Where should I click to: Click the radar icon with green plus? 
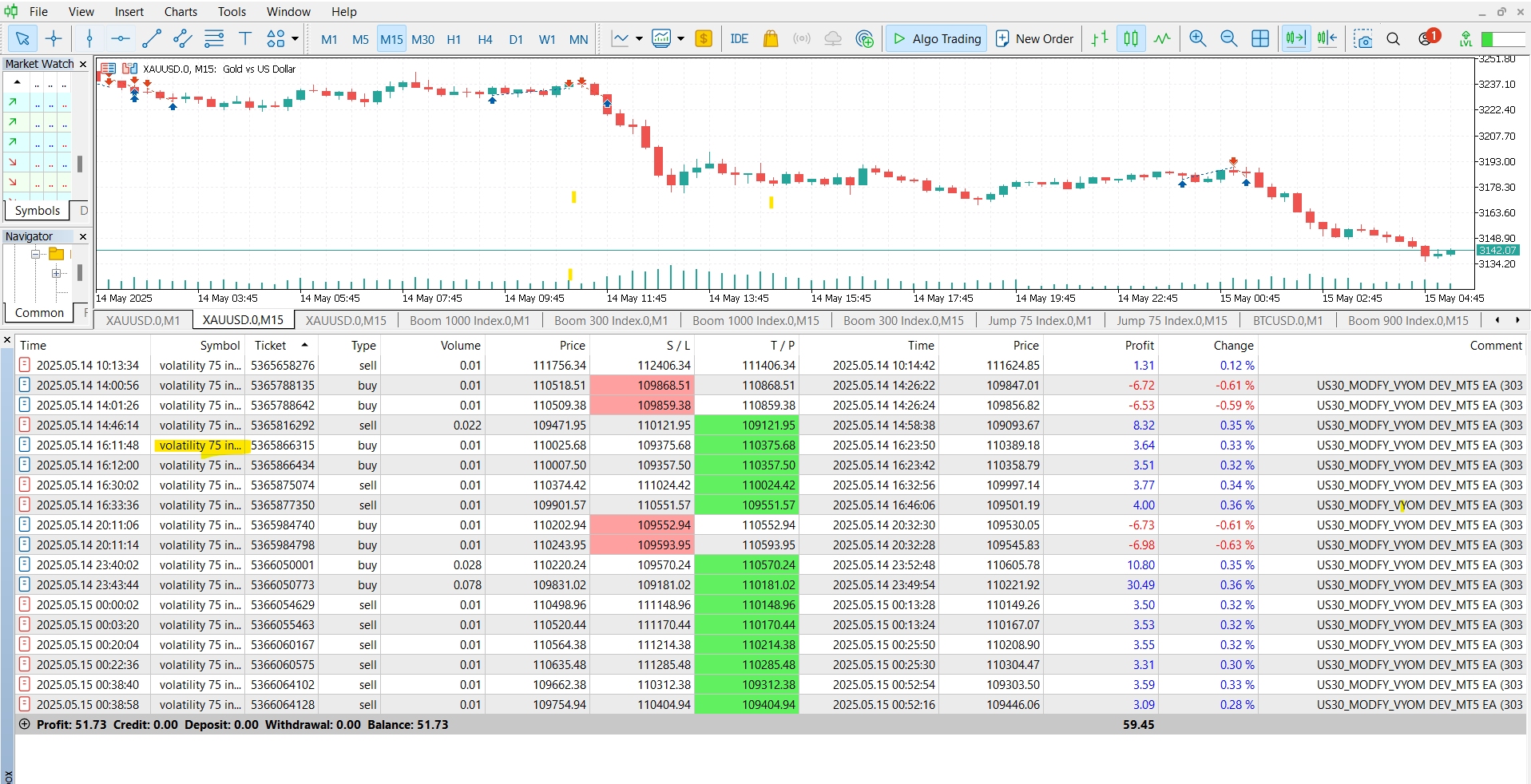click(864, 38)
